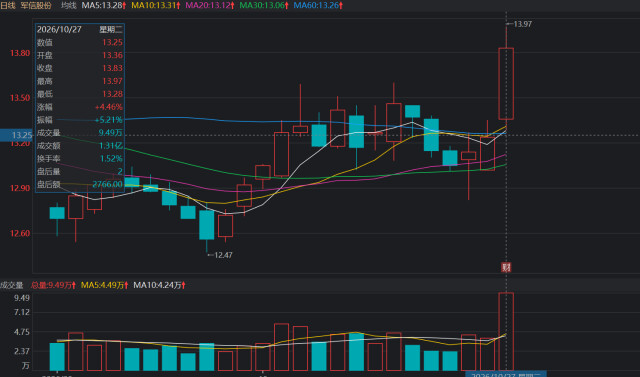
Task: Click the 12.47 low price marker
Action: tap(223, 255)
